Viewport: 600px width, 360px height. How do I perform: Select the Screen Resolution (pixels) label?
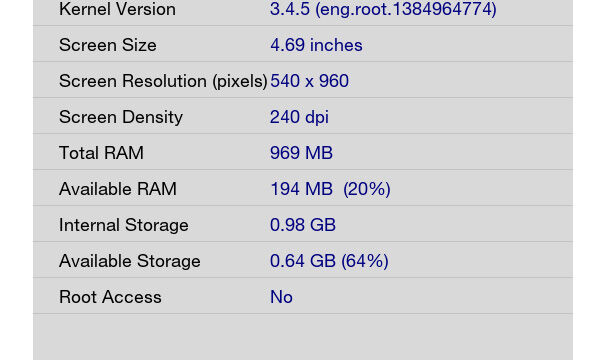pyautogui.click(x=163, y=81)
